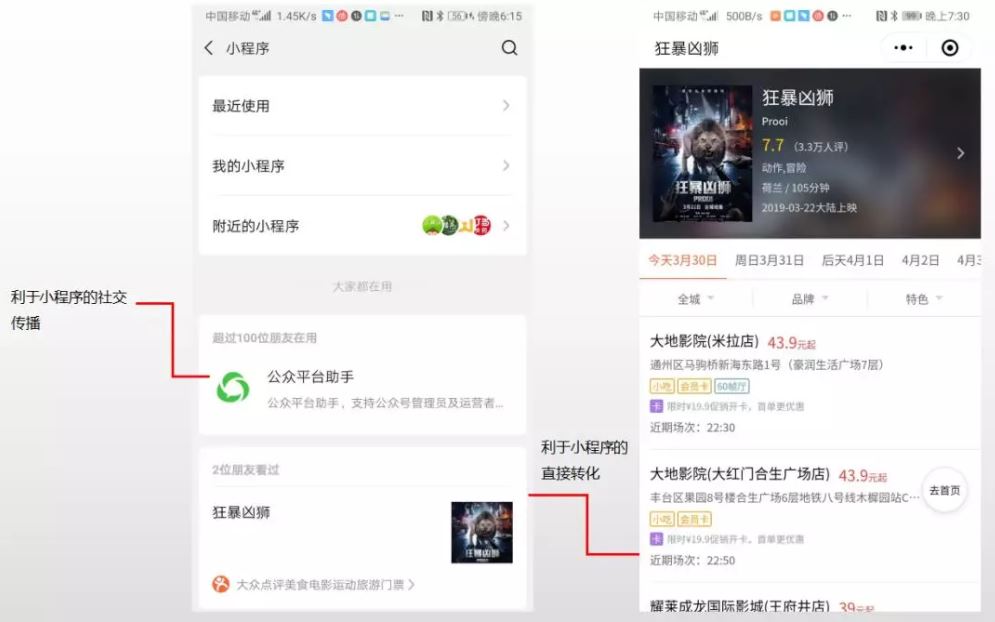Open 耀莱成龙国际影城 listing
The height and width of the screenshot is (622, 995).
(740, 607)
